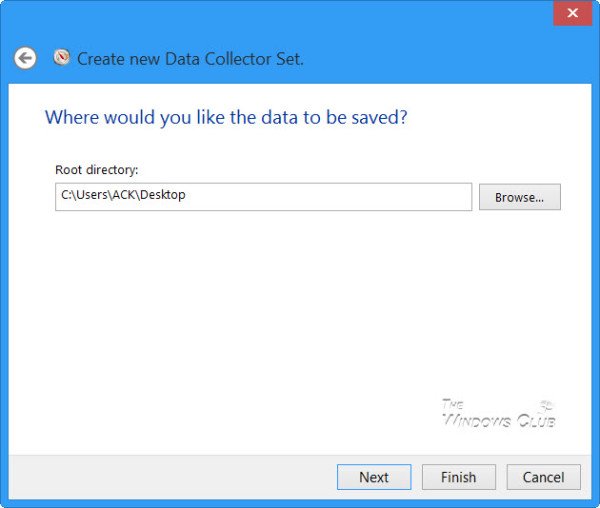600x508 pixels.
Task: Go back using the wizard's back arrow
Action: (x=25, y=59)
